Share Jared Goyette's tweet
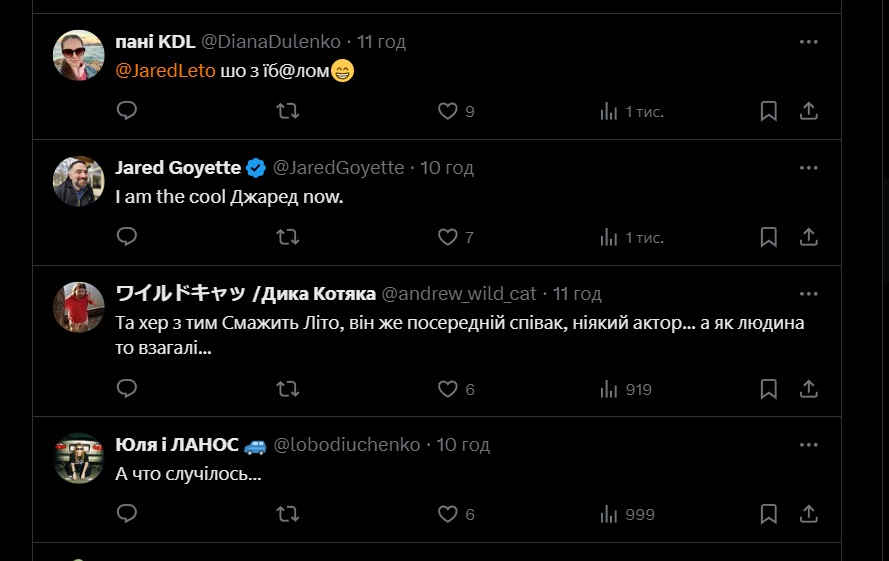The image size is (889, 561). (809, 237)
